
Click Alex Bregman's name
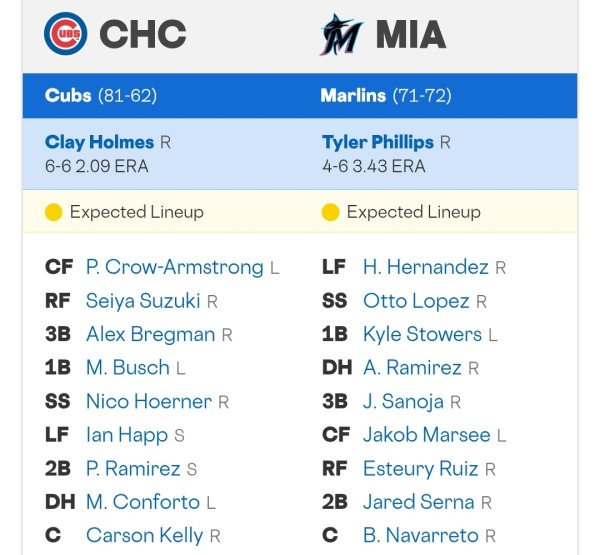pos(150,335)
